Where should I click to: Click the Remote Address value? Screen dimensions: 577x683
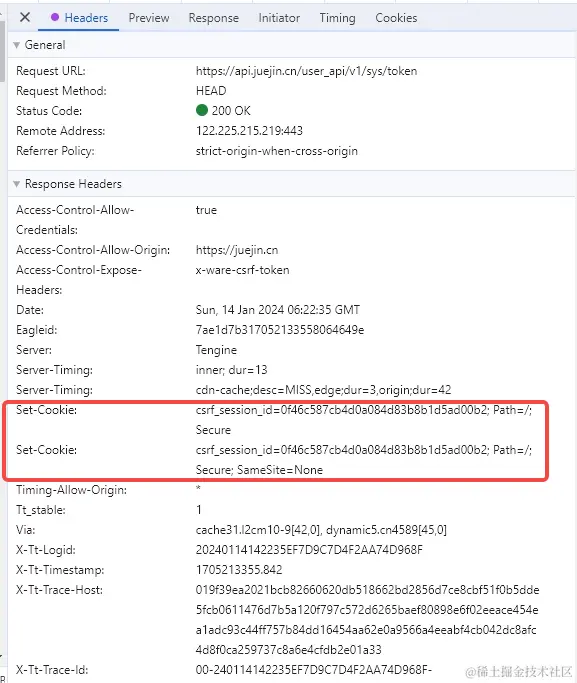250,131
